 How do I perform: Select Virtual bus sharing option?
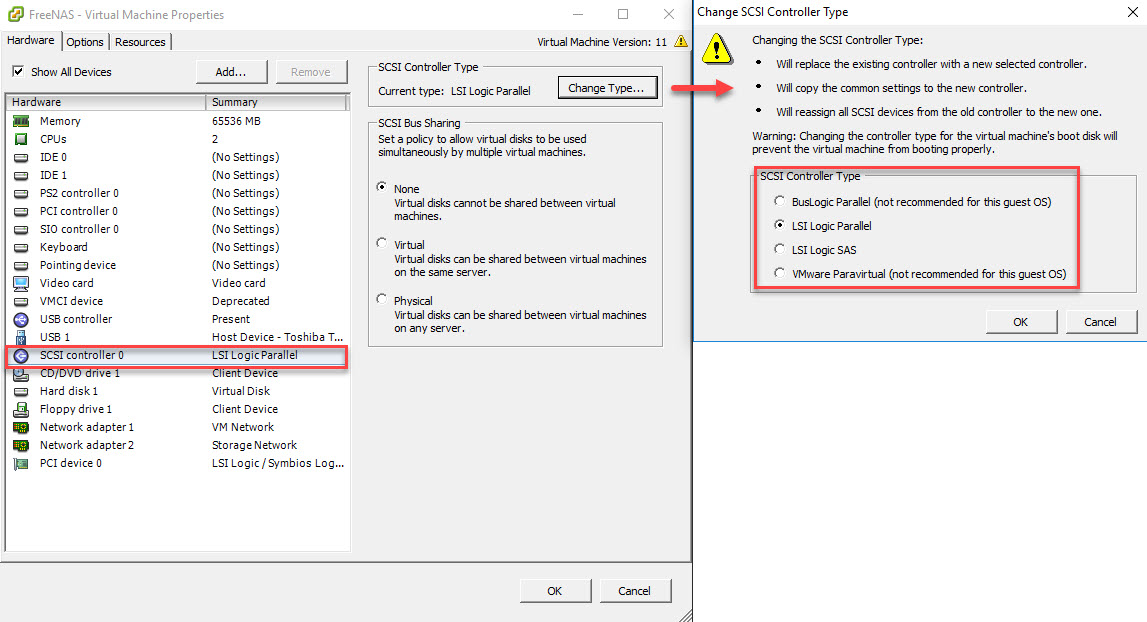(x=382, y=243)
